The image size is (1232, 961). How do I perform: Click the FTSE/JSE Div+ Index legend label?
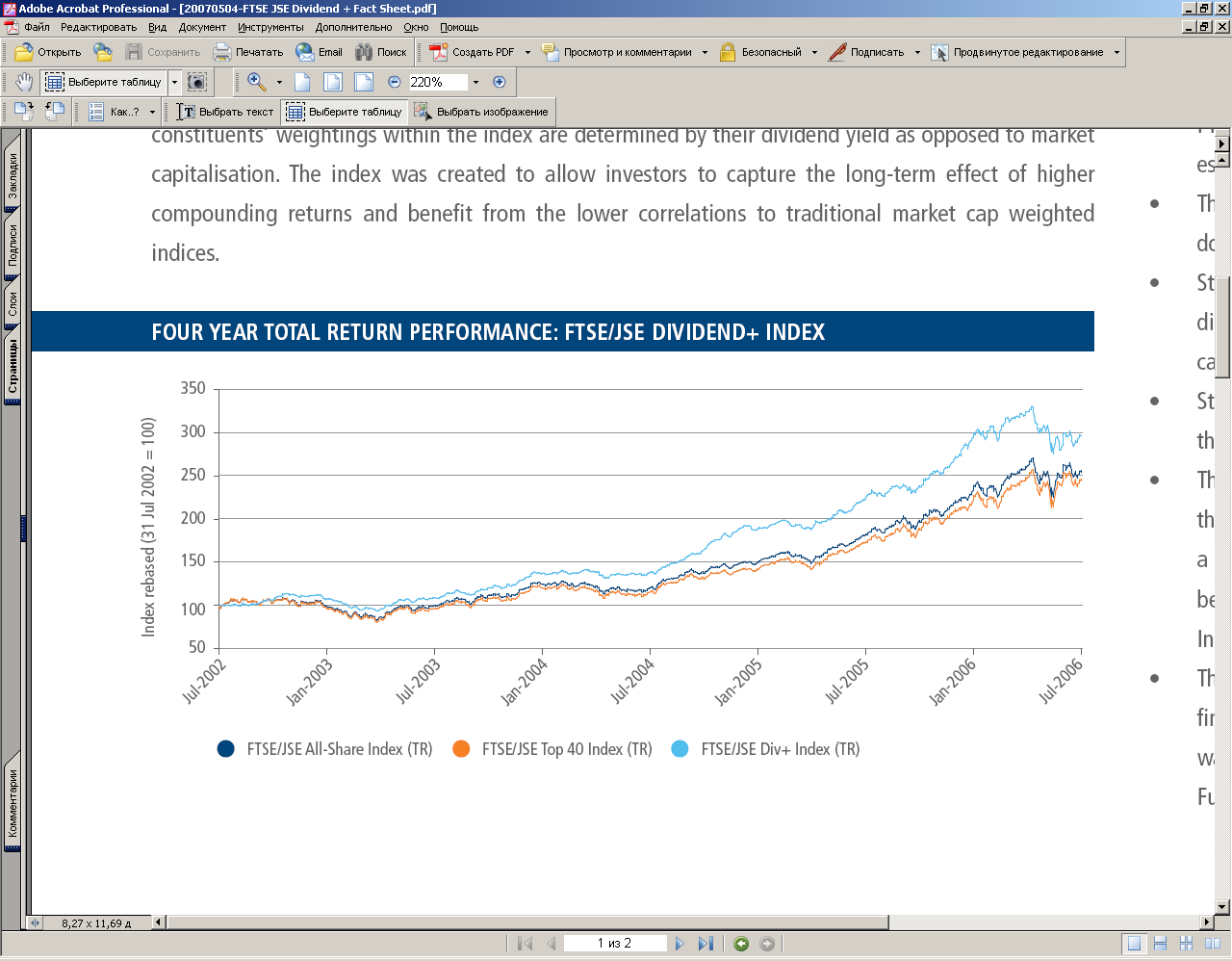pyautogui.click(x=781, y=749)
